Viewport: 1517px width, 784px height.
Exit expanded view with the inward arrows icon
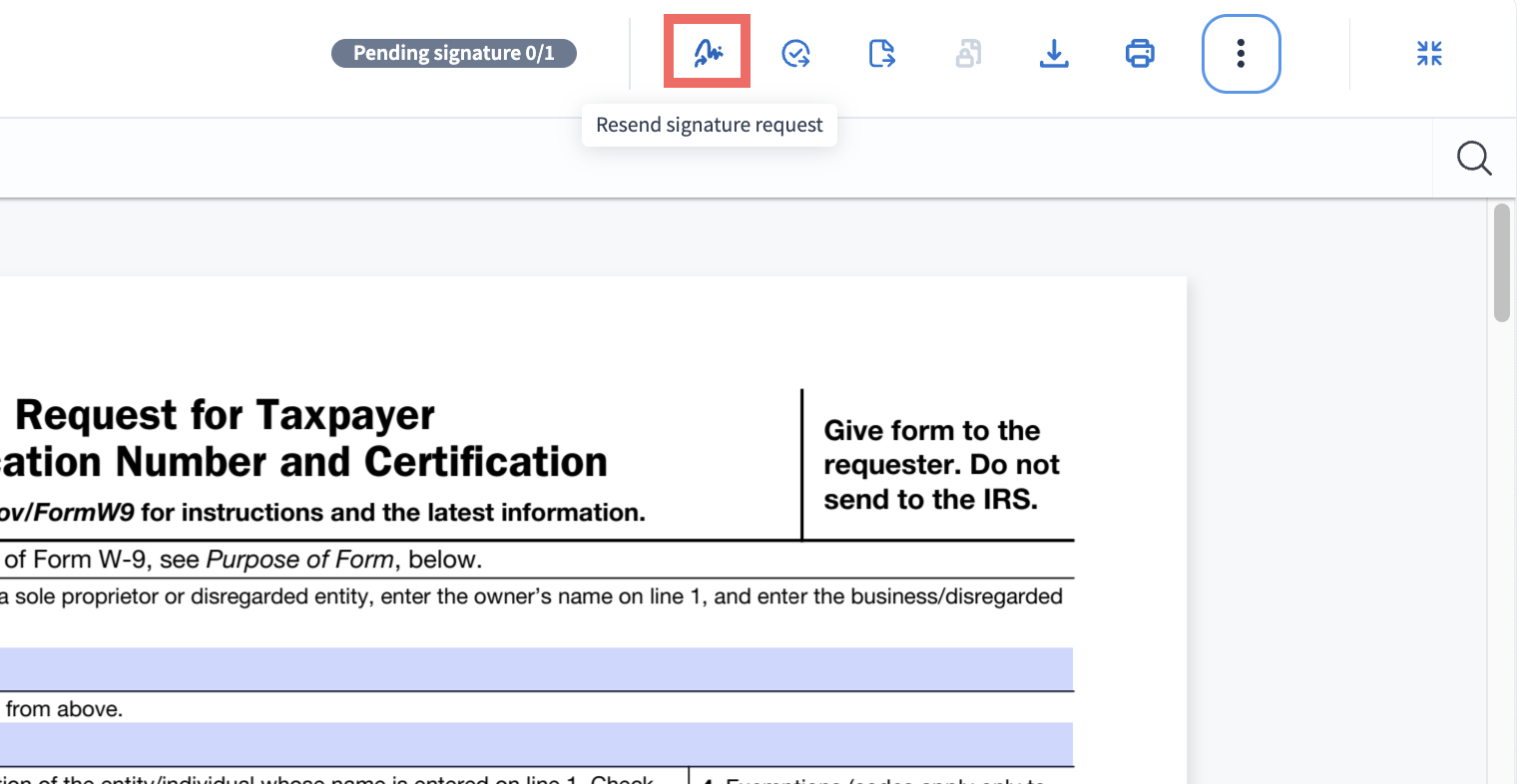pos(1429,53)
